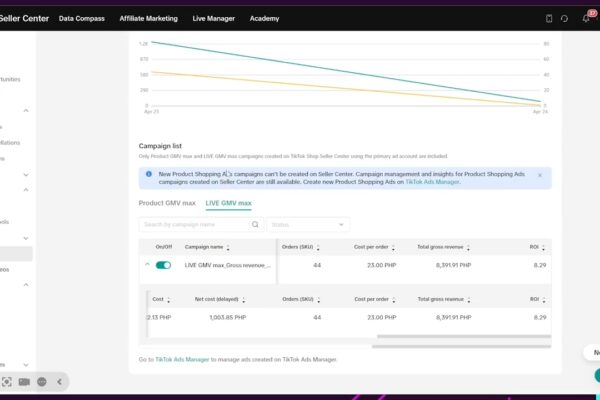Open Academy in the top navigation
This screenshot has height=400, width=600.
(264, 18)
